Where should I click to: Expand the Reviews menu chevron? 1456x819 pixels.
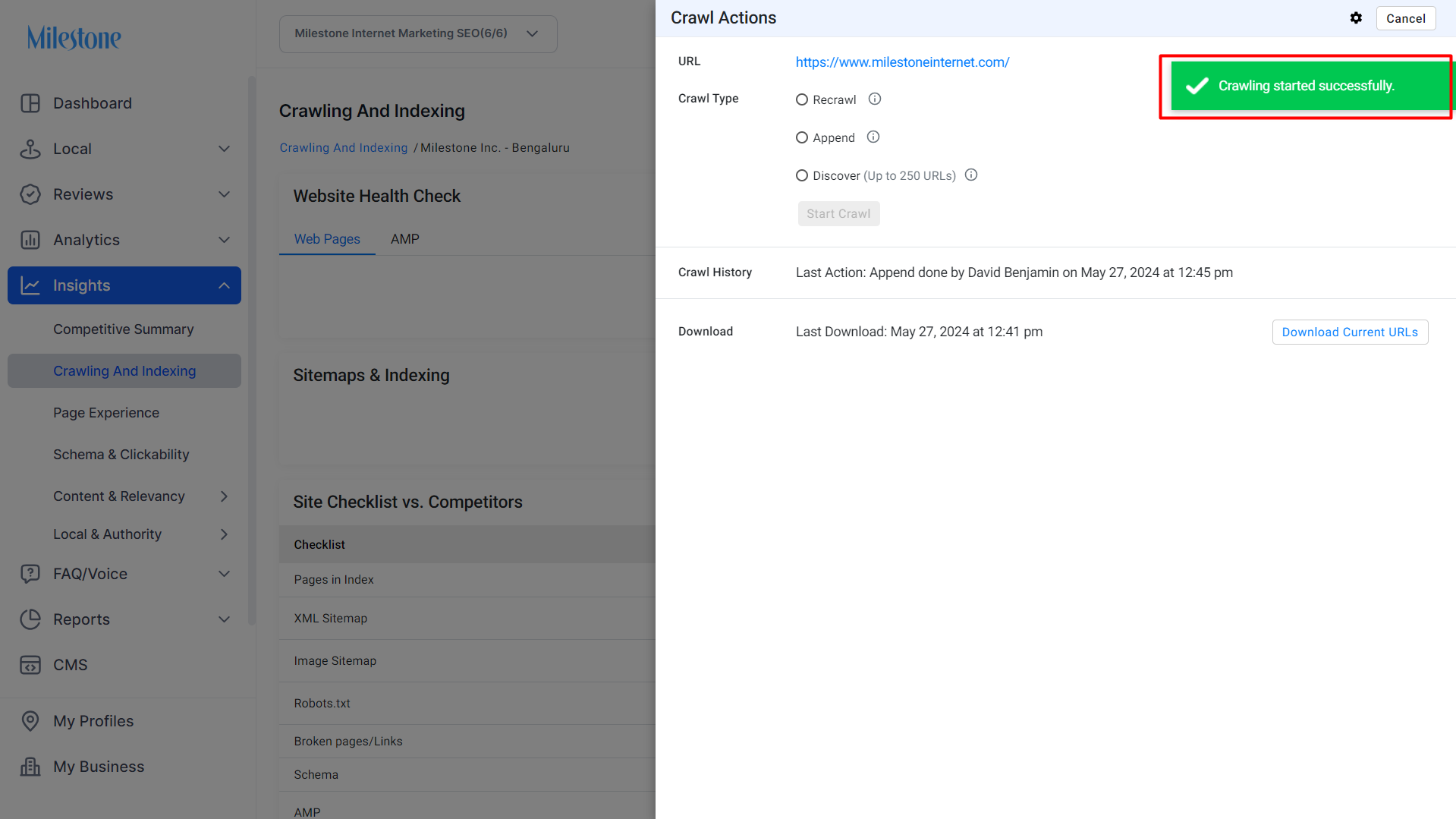(x=224, y=194)
